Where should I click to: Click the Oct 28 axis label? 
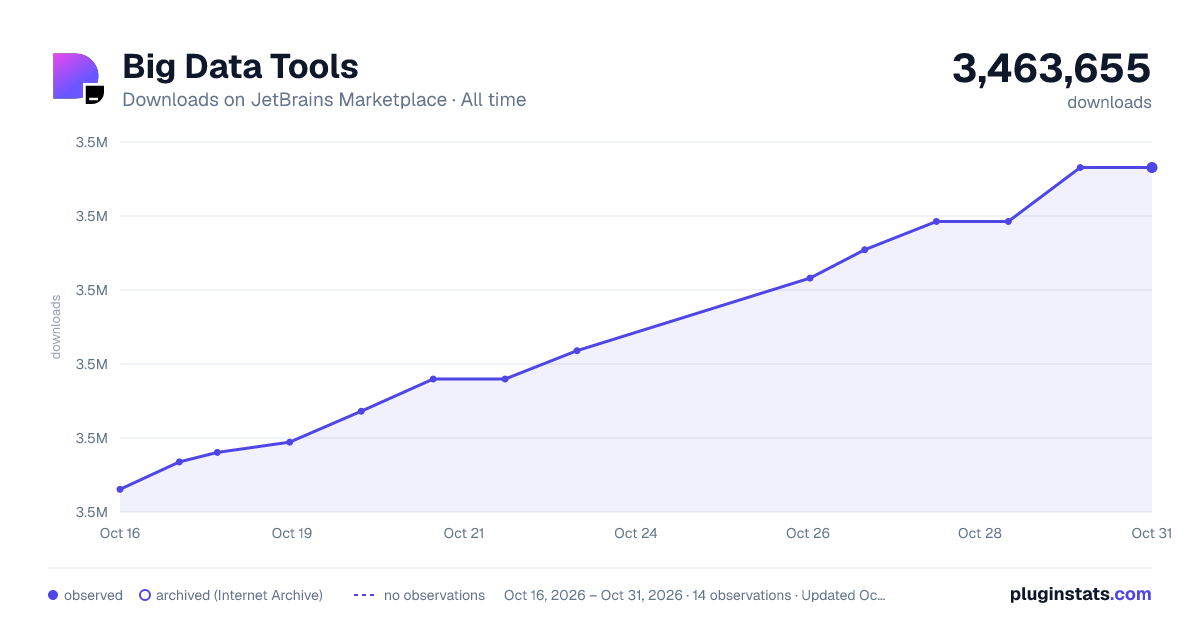[979, 533]
